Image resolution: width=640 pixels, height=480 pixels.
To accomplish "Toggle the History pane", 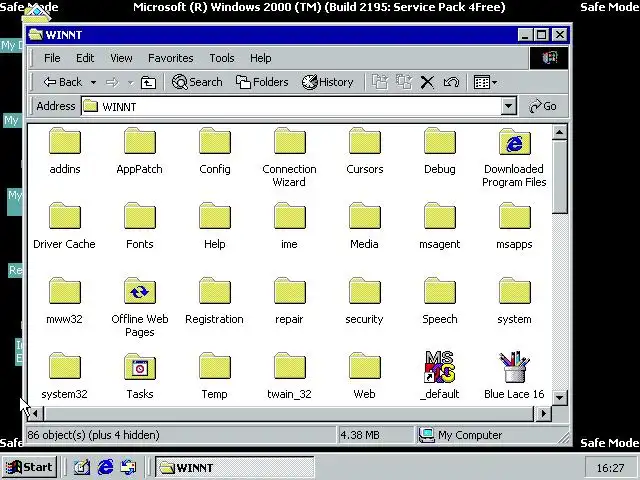I will coord(327,82).
